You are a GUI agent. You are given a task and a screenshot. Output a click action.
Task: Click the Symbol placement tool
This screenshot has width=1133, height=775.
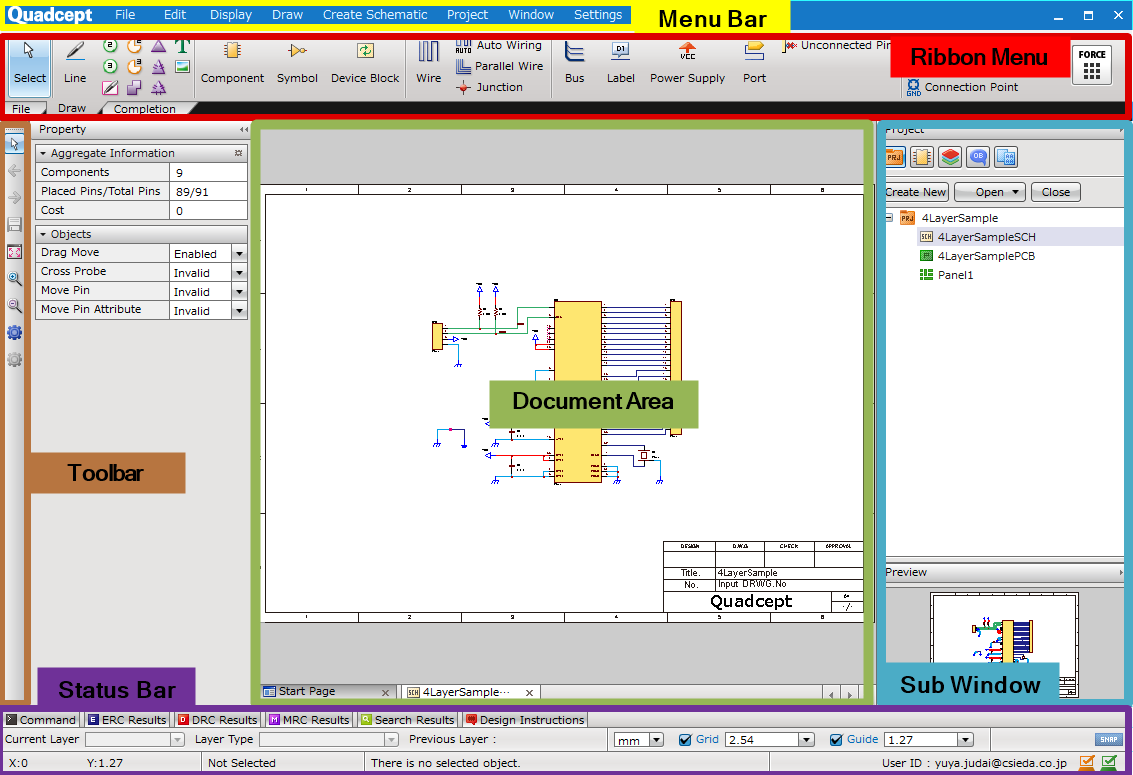(297, 62)
